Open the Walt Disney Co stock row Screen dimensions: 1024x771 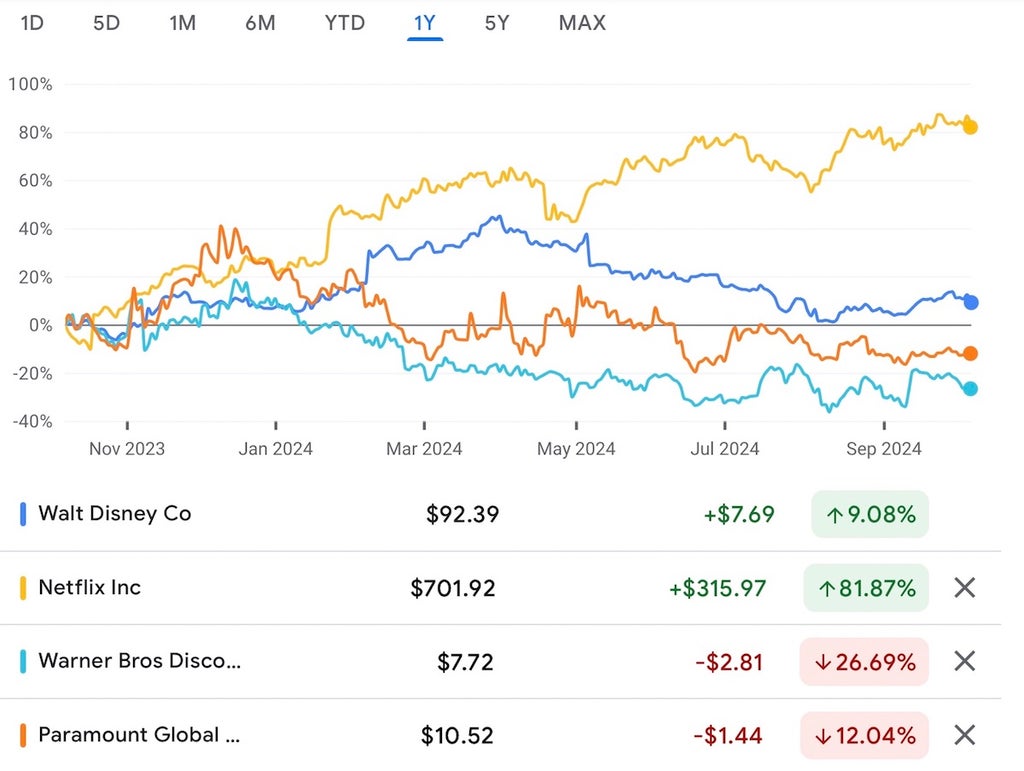pos(500,514)
